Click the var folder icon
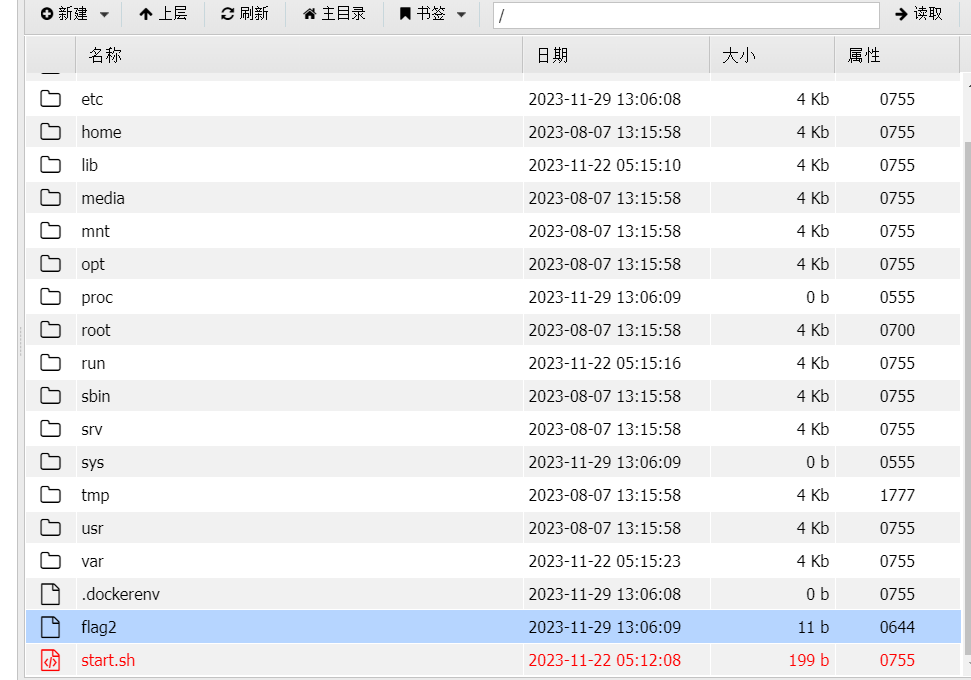971x680 pixels. [x=50, y=561]
